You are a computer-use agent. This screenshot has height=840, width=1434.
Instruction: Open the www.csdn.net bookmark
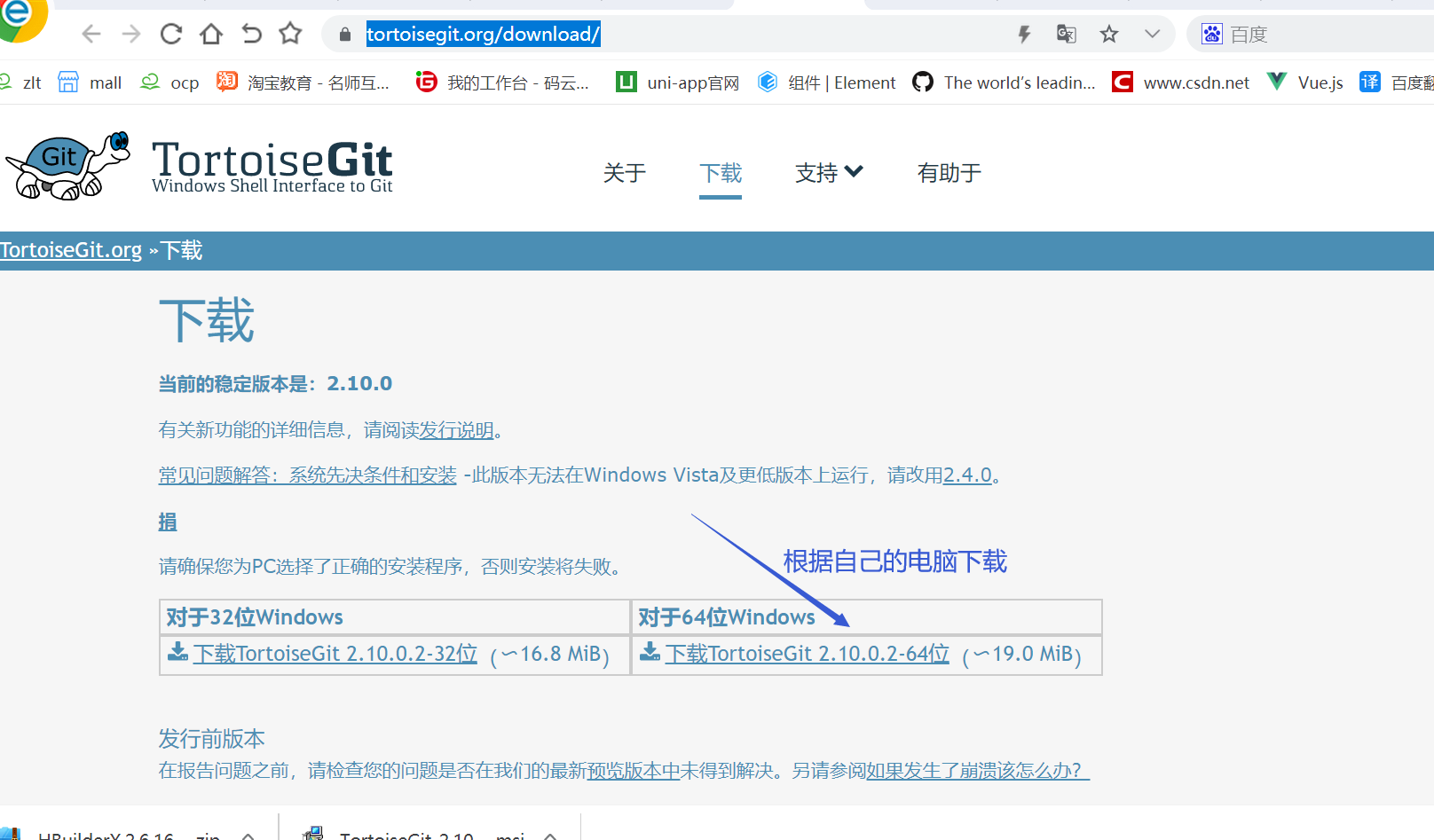[x=1181, y=82]
